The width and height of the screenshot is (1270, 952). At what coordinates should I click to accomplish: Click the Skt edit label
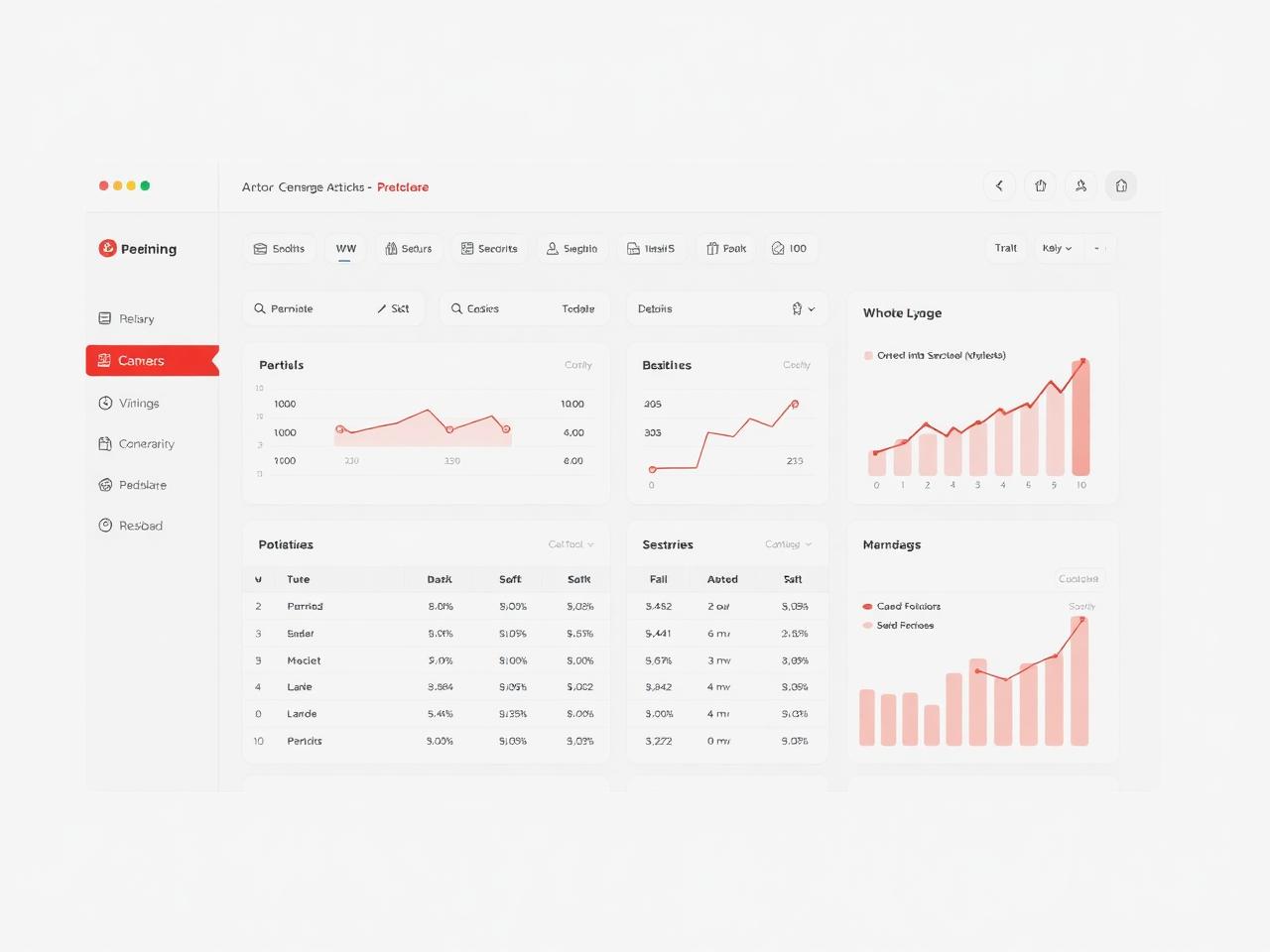click(400, 308)
